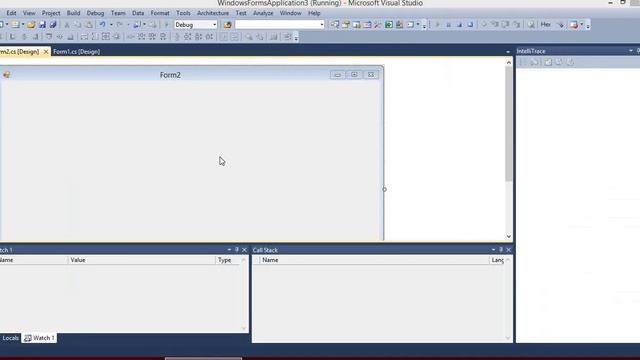Screen dimensions: 640x360
Task: Open the Call Stack window options dropdown
Action: click(x=493, y=249)
